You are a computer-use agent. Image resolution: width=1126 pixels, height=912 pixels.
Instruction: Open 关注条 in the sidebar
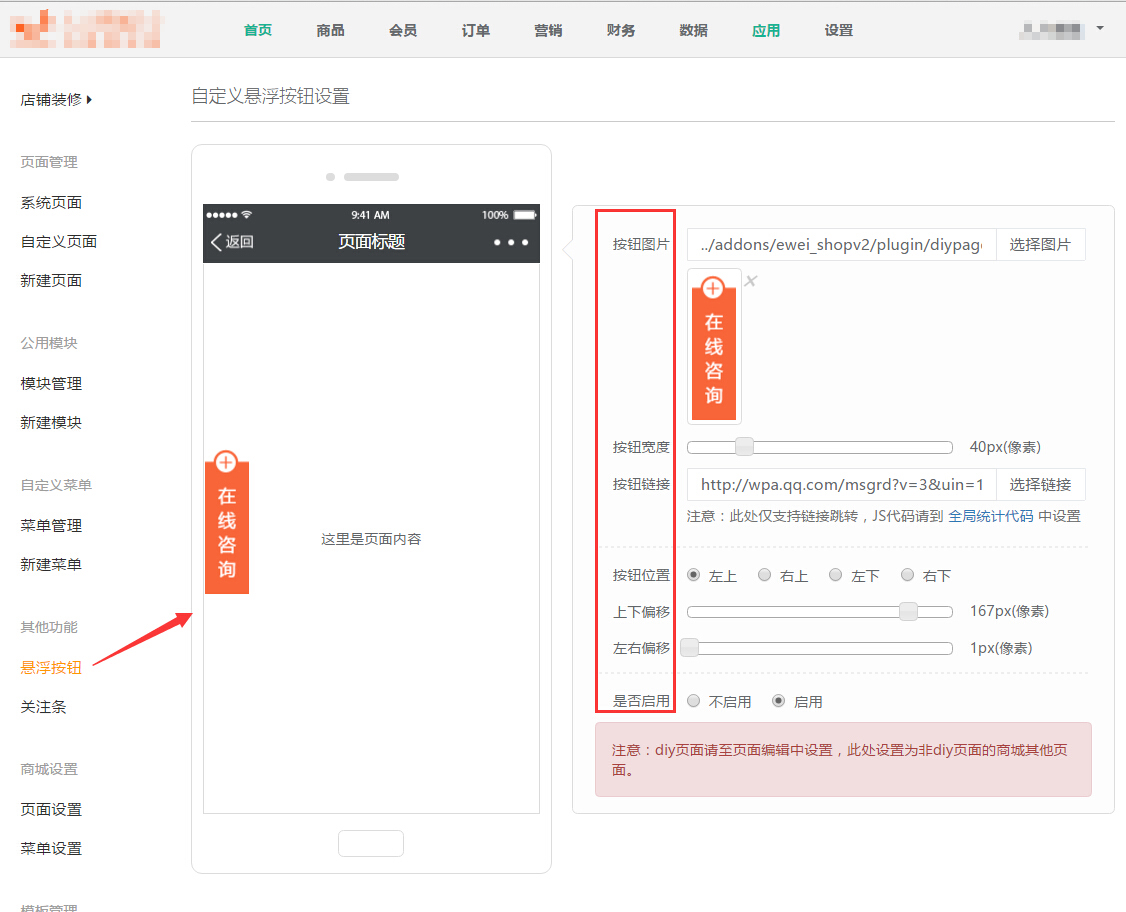44,707
